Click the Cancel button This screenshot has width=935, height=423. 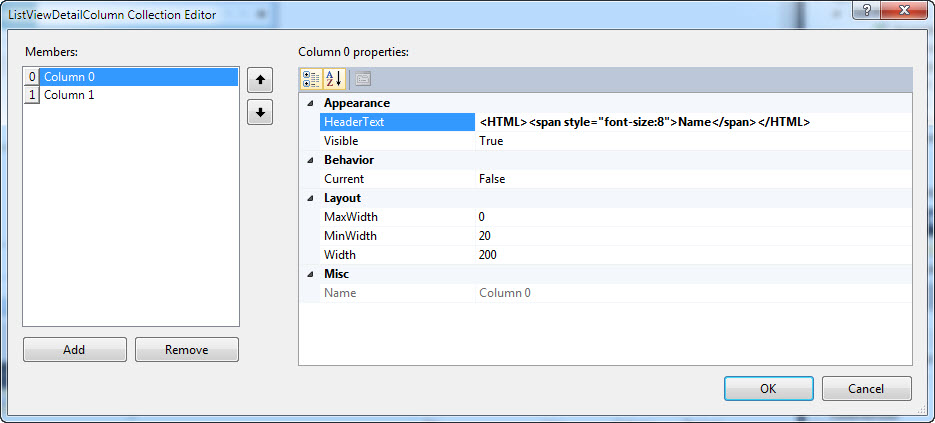point(865,388)
